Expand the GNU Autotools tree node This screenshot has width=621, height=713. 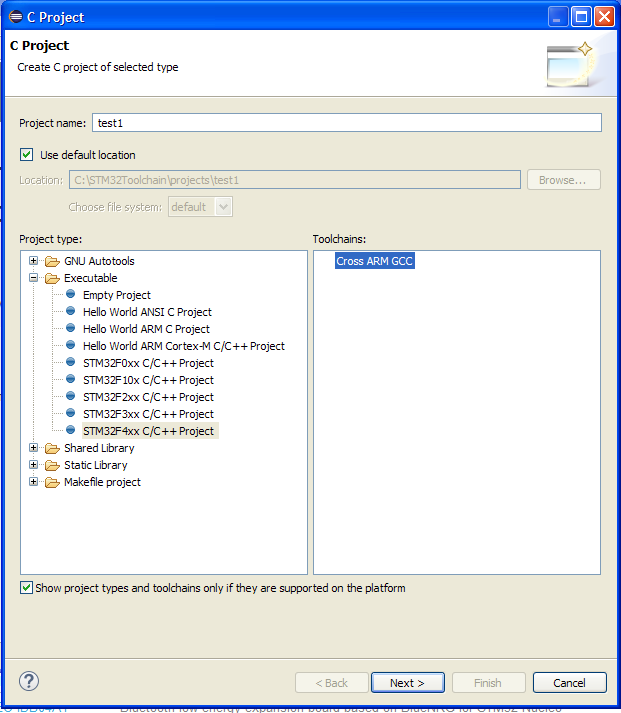tap(33, 261)
